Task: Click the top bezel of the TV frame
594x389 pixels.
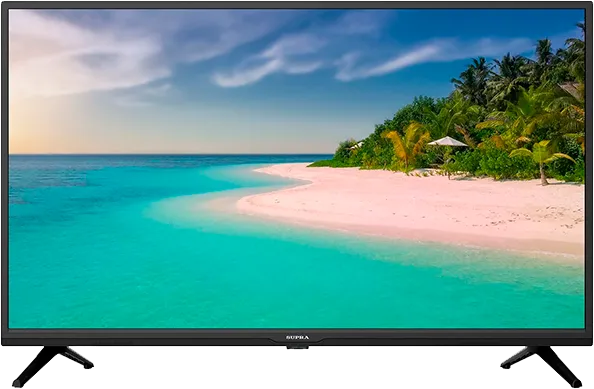Action: point(297,5)
